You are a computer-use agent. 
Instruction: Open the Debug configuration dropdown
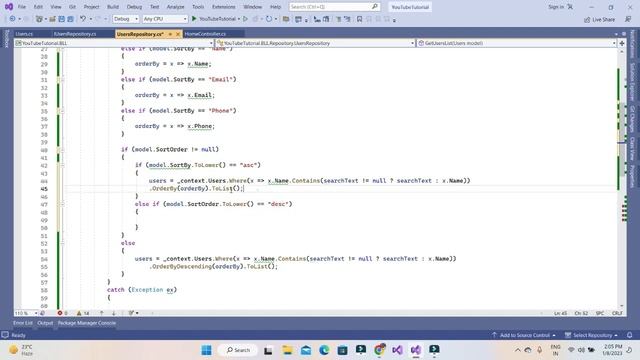point(126,19)
